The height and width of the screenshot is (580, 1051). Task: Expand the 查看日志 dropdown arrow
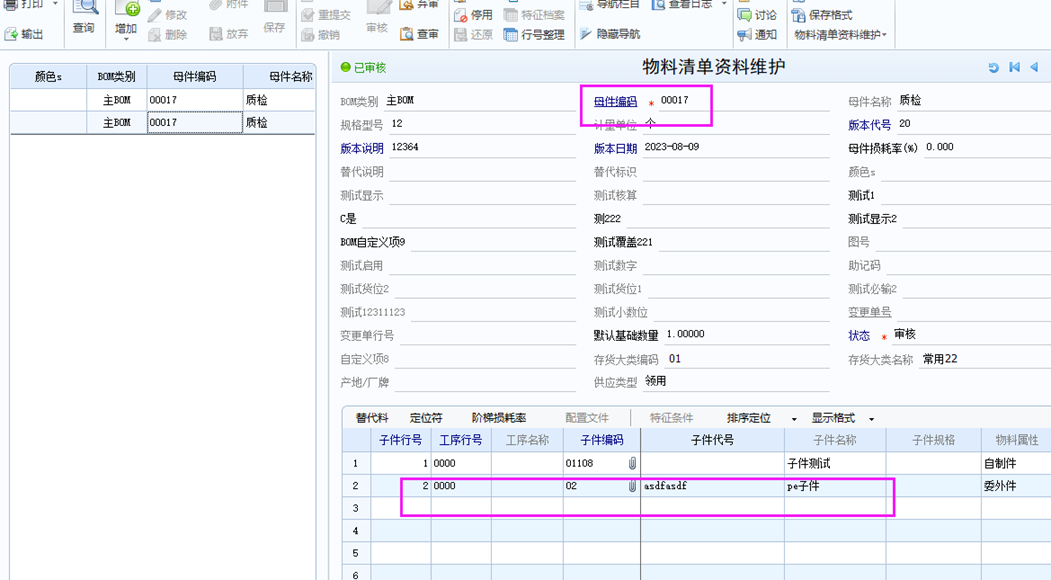point(724,4)
